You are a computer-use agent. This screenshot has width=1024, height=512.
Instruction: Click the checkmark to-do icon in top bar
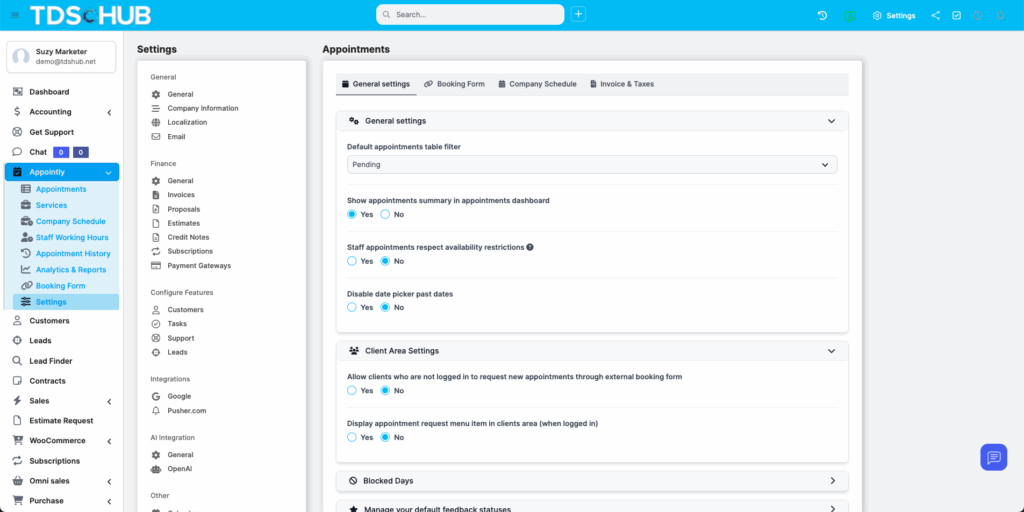pyautogui.click(x=957, y=15)
